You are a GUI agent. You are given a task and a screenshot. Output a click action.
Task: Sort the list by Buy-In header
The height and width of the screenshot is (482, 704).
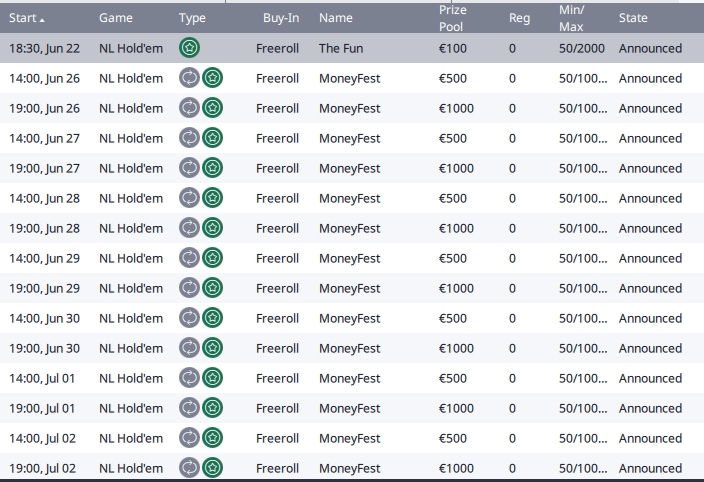[279, 18]
